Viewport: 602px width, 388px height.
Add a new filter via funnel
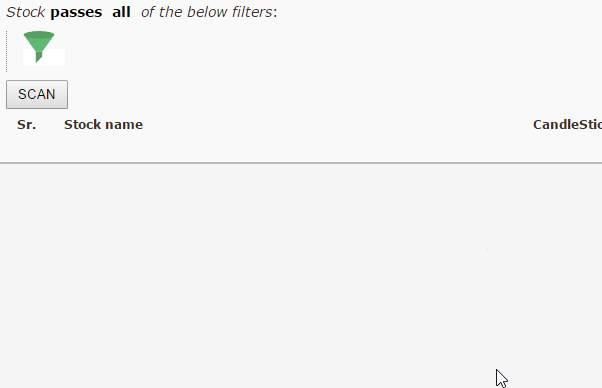39,46
